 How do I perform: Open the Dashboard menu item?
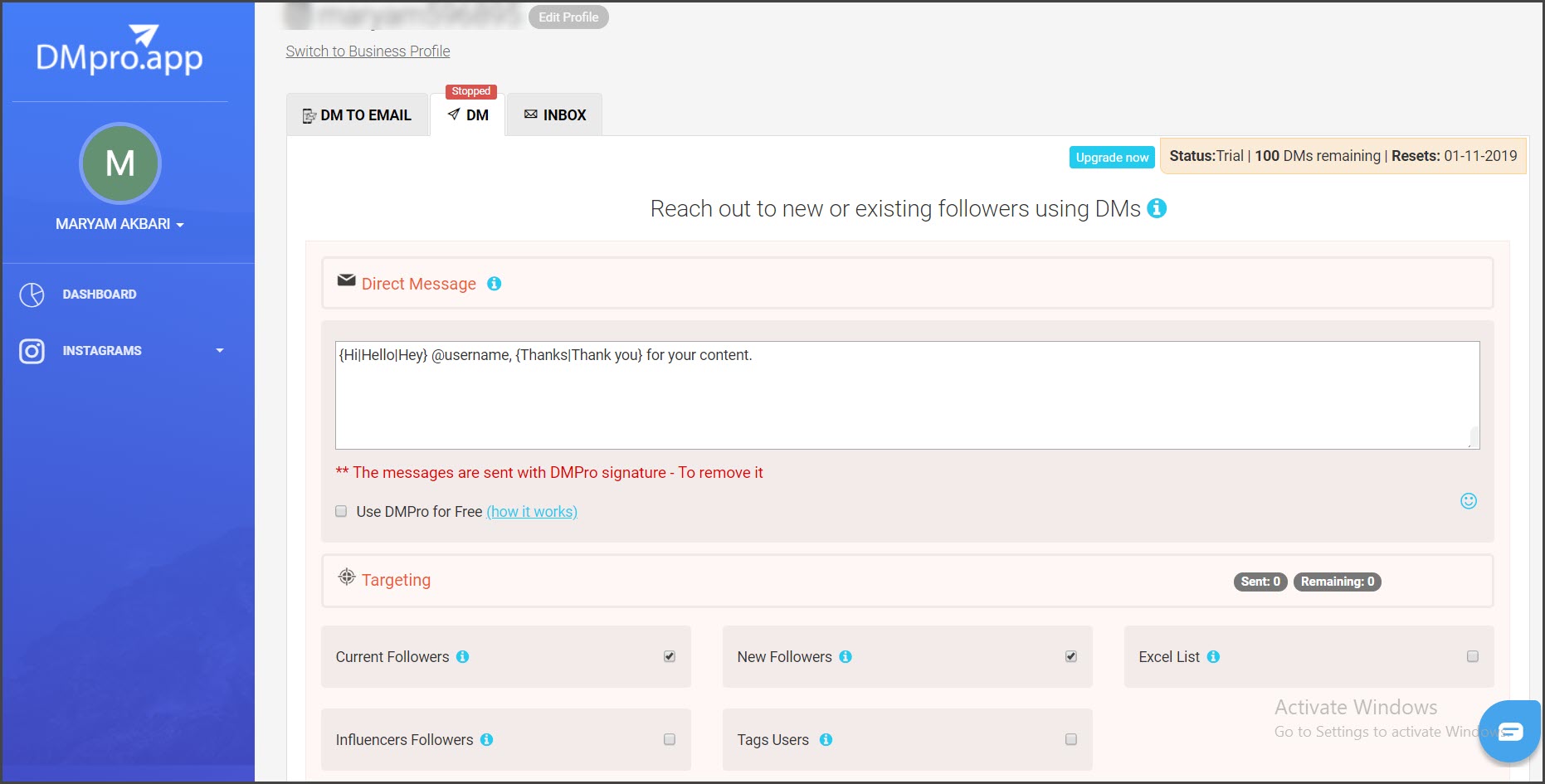click(100, 295)
